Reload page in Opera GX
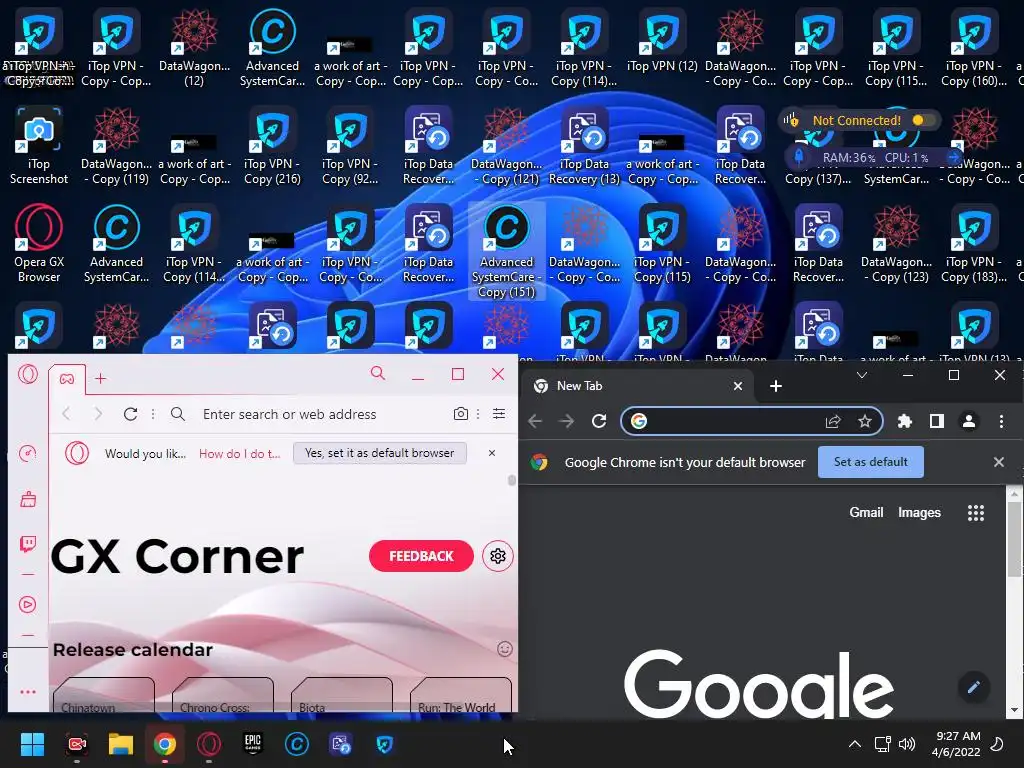This screenshot has height=768, width=1024. click(131, 414)
